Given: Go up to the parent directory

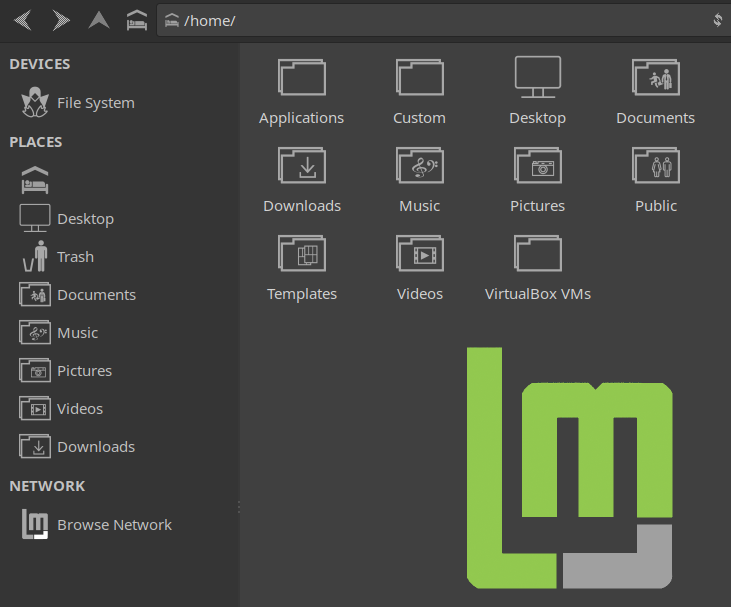Looking at the screenshot, I should 99,21.
